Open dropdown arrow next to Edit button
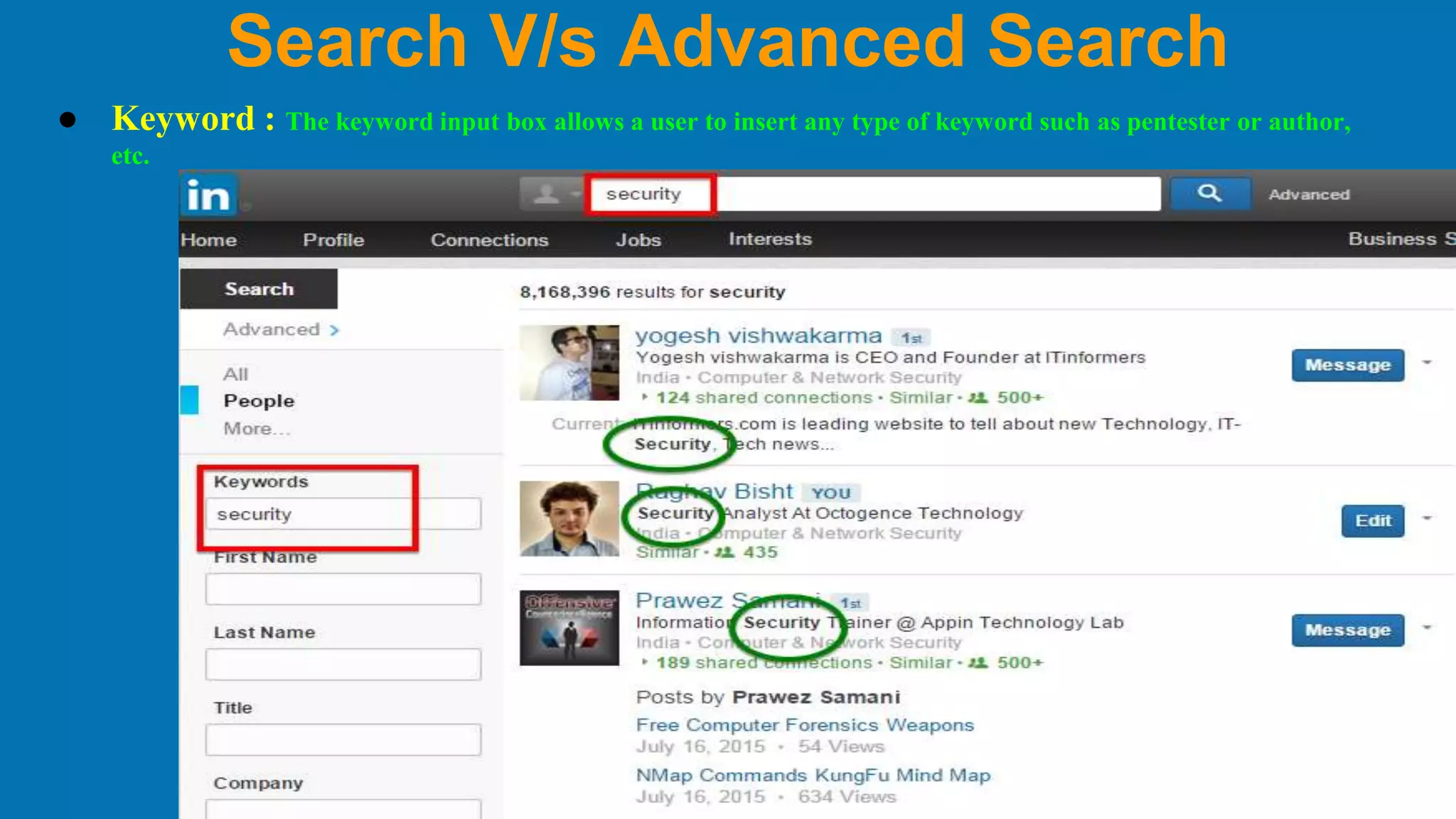 (x=1427, y=518)
